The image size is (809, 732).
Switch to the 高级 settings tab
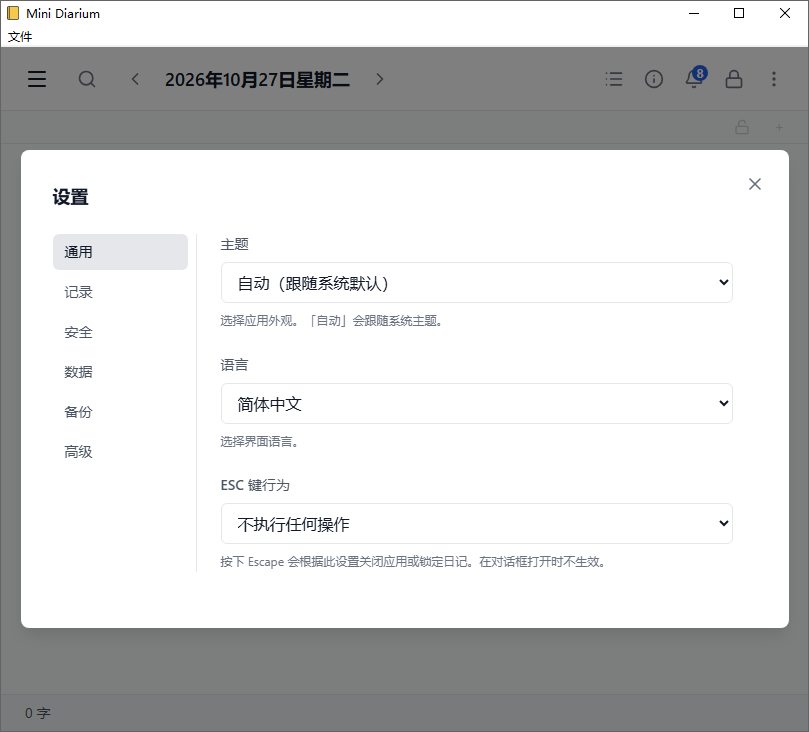[x=120, y=452]
